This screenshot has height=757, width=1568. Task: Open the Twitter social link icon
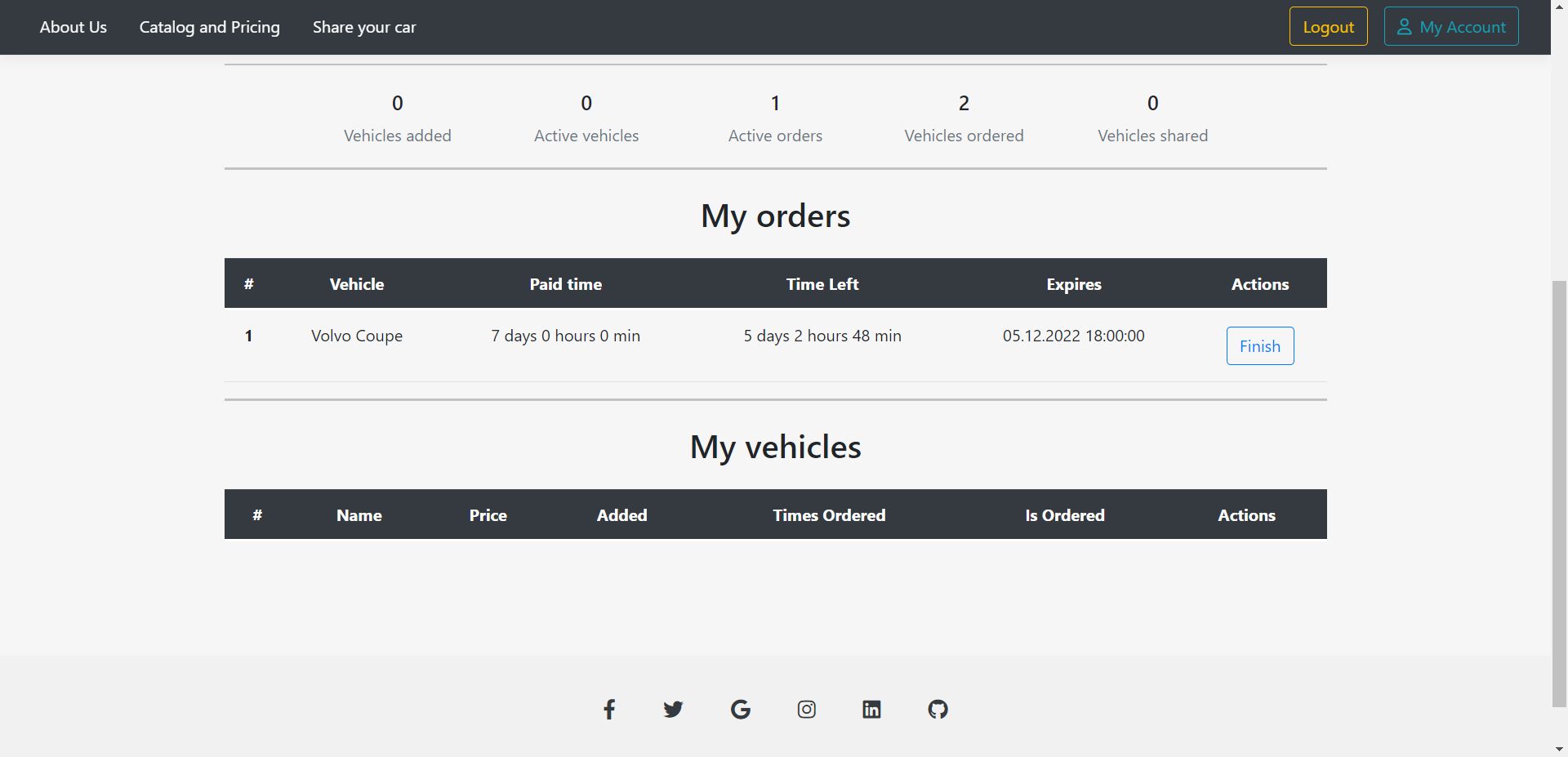click(673, 709)
